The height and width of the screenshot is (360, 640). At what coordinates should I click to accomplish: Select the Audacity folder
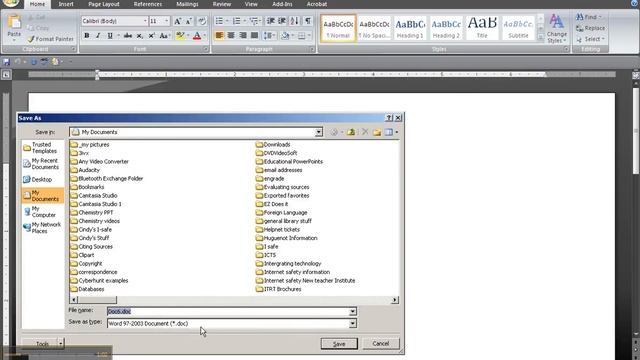pos(85,170)
